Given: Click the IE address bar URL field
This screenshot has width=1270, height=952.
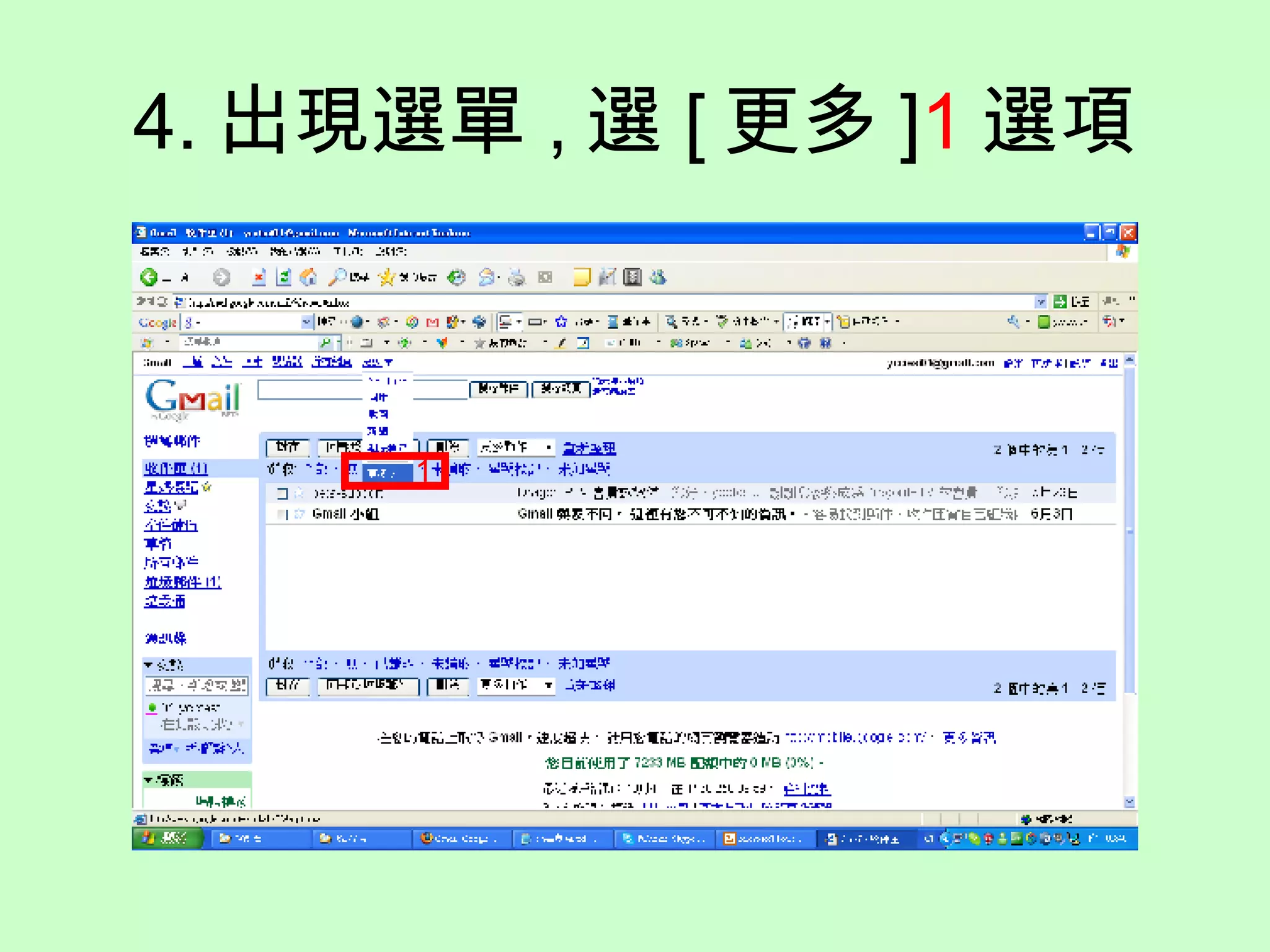Looking at the screenshot, I should (x=605, y=302).
